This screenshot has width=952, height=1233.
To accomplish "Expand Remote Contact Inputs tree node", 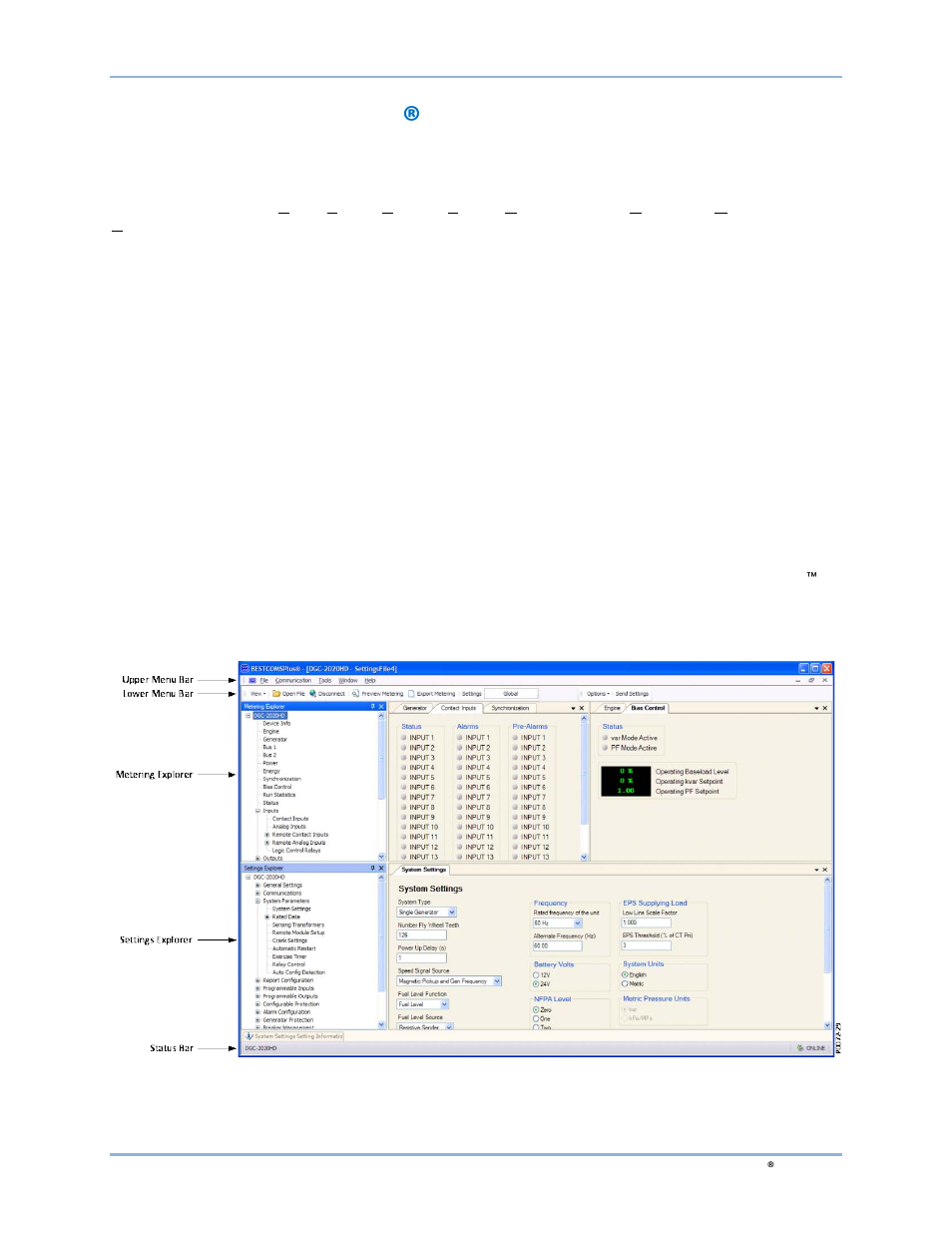I will coord(266,835).
